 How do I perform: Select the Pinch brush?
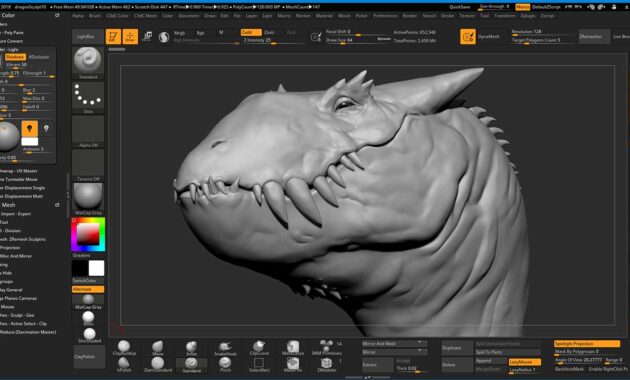pyautogui.click(x=225, y=364)
